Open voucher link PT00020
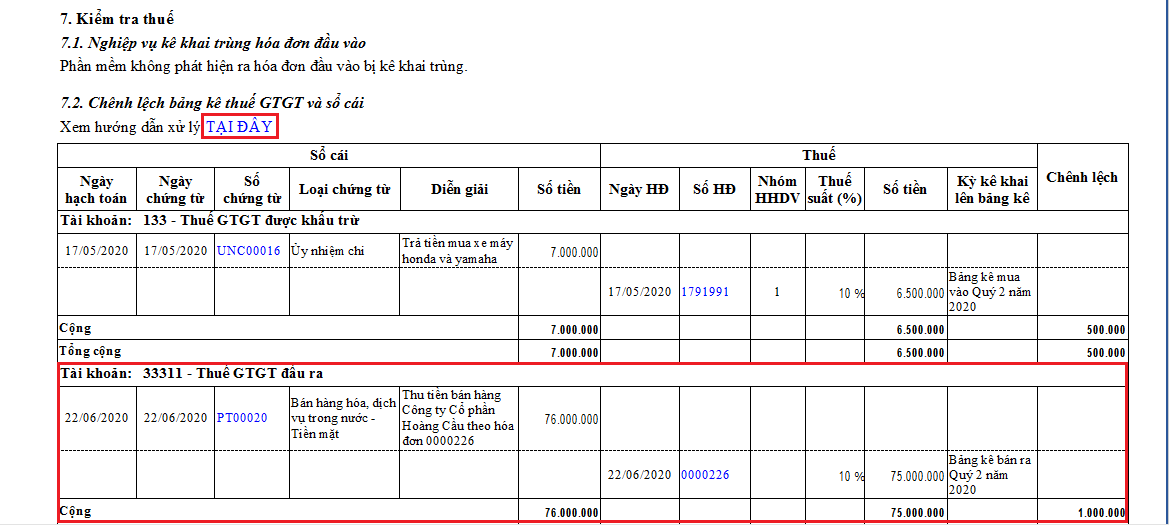This screenshot has width=1169, height=525. tap(242, 418)
